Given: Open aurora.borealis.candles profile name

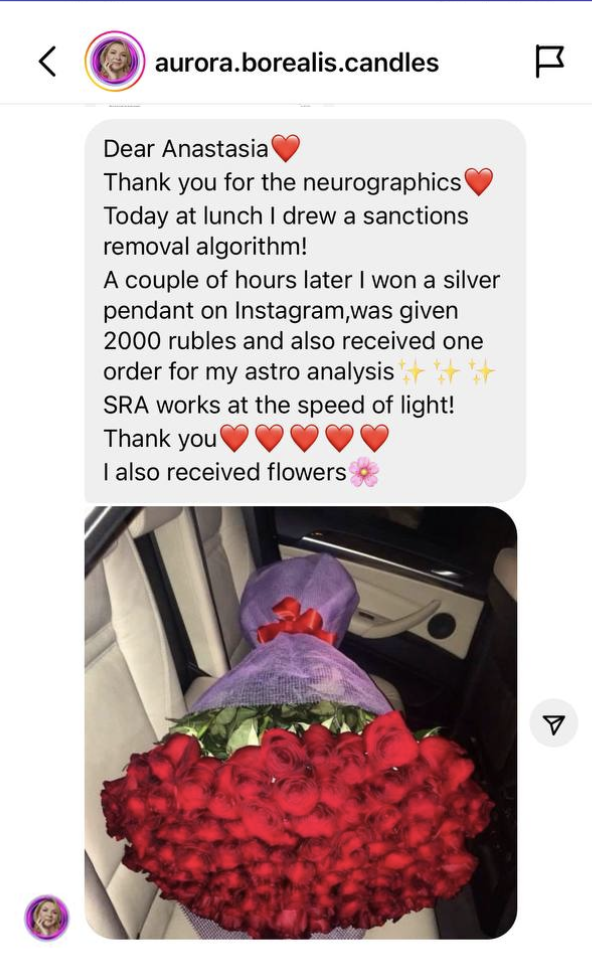Looking at the screenshot, I should point(297,63).
